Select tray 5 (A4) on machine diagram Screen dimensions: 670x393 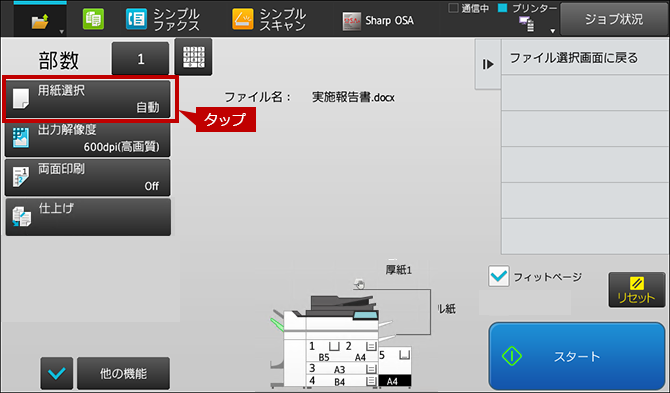coord(395,367)
